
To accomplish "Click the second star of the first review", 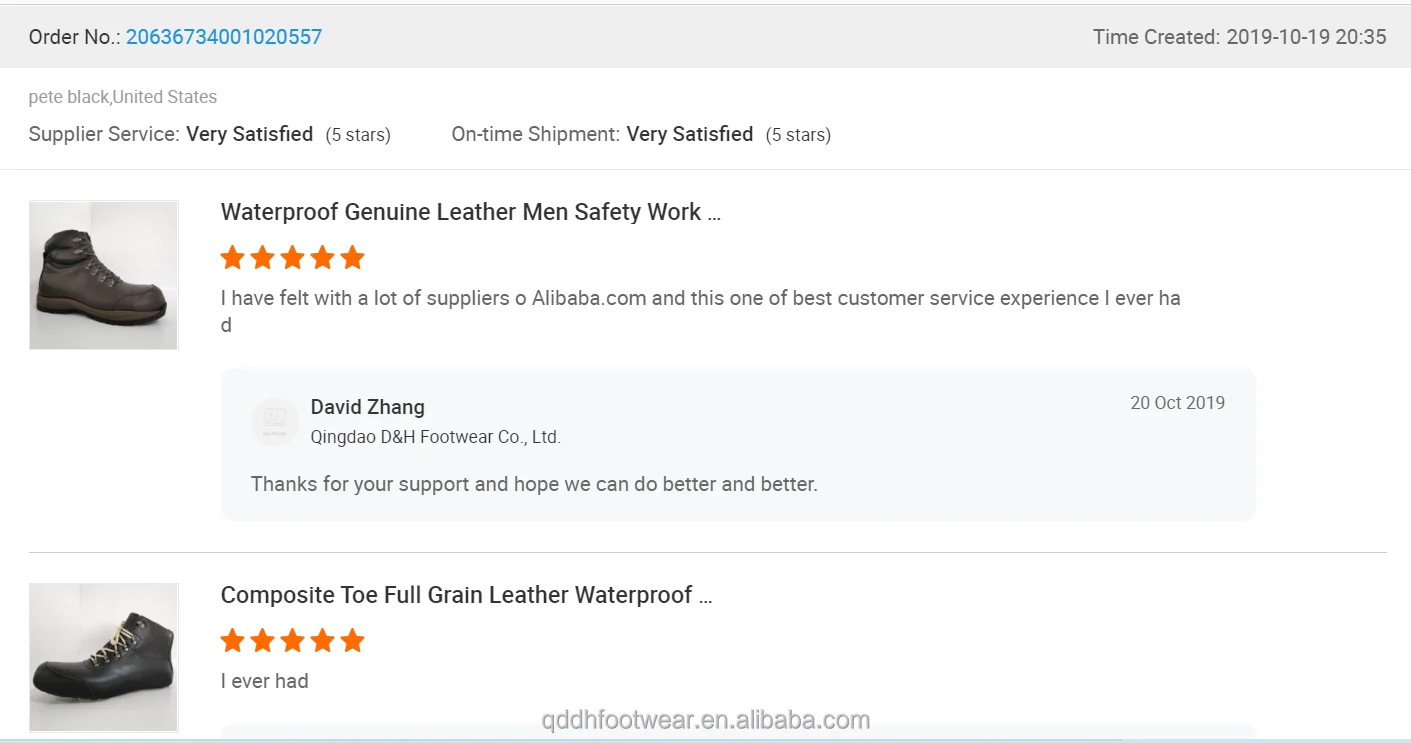I will coord(262,258).
